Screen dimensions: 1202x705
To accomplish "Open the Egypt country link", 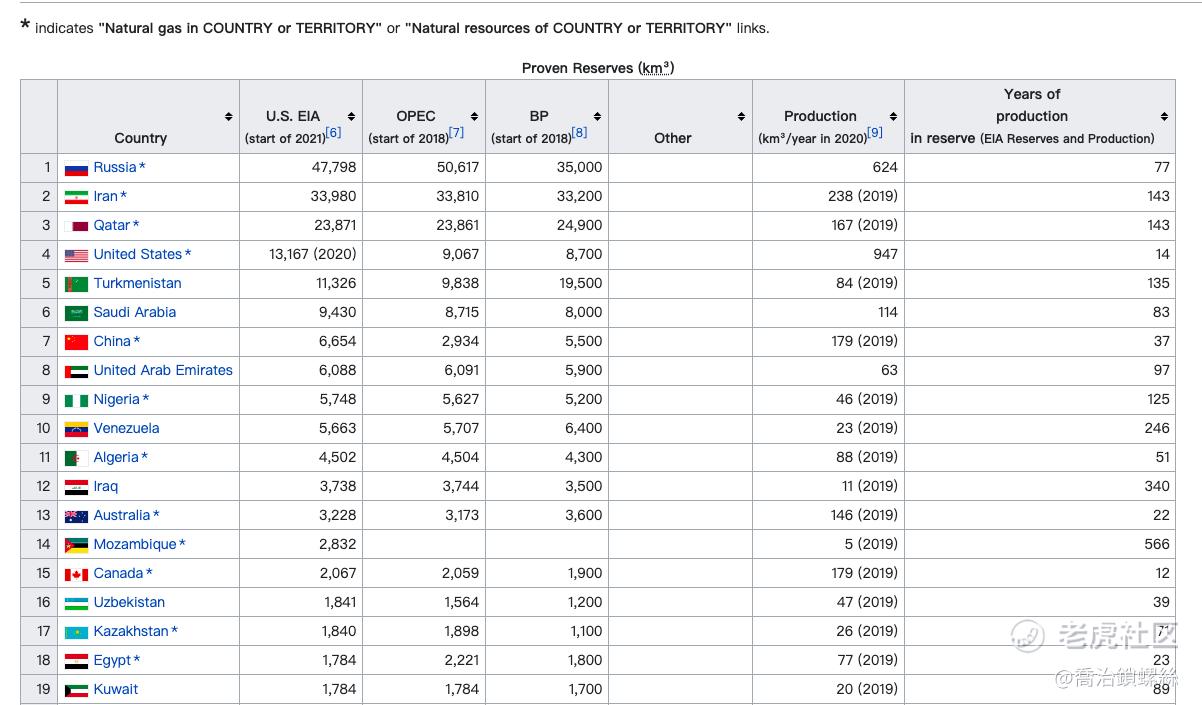I will 113,660.
